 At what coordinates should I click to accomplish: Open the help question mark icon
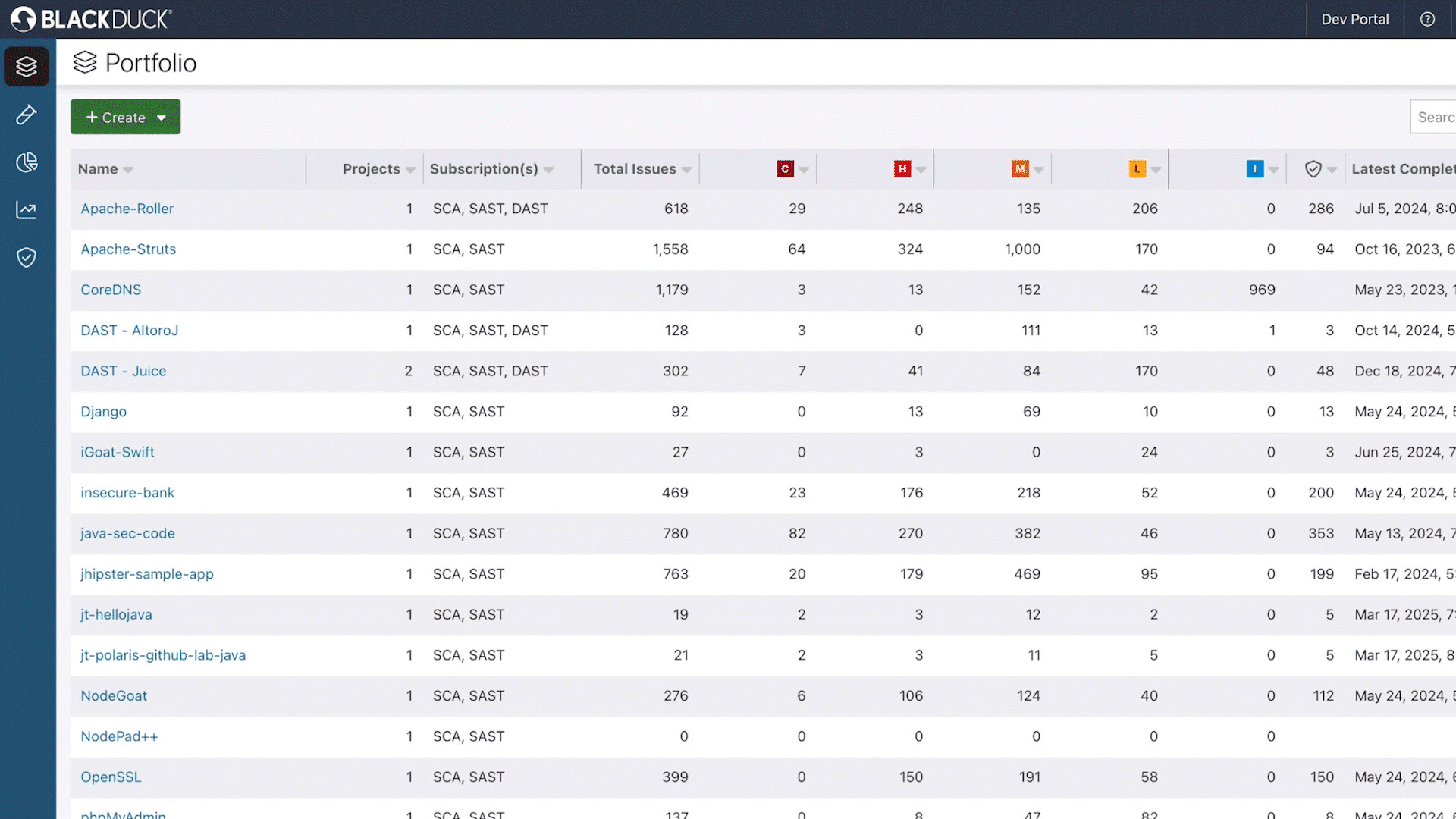[1427, 19]
